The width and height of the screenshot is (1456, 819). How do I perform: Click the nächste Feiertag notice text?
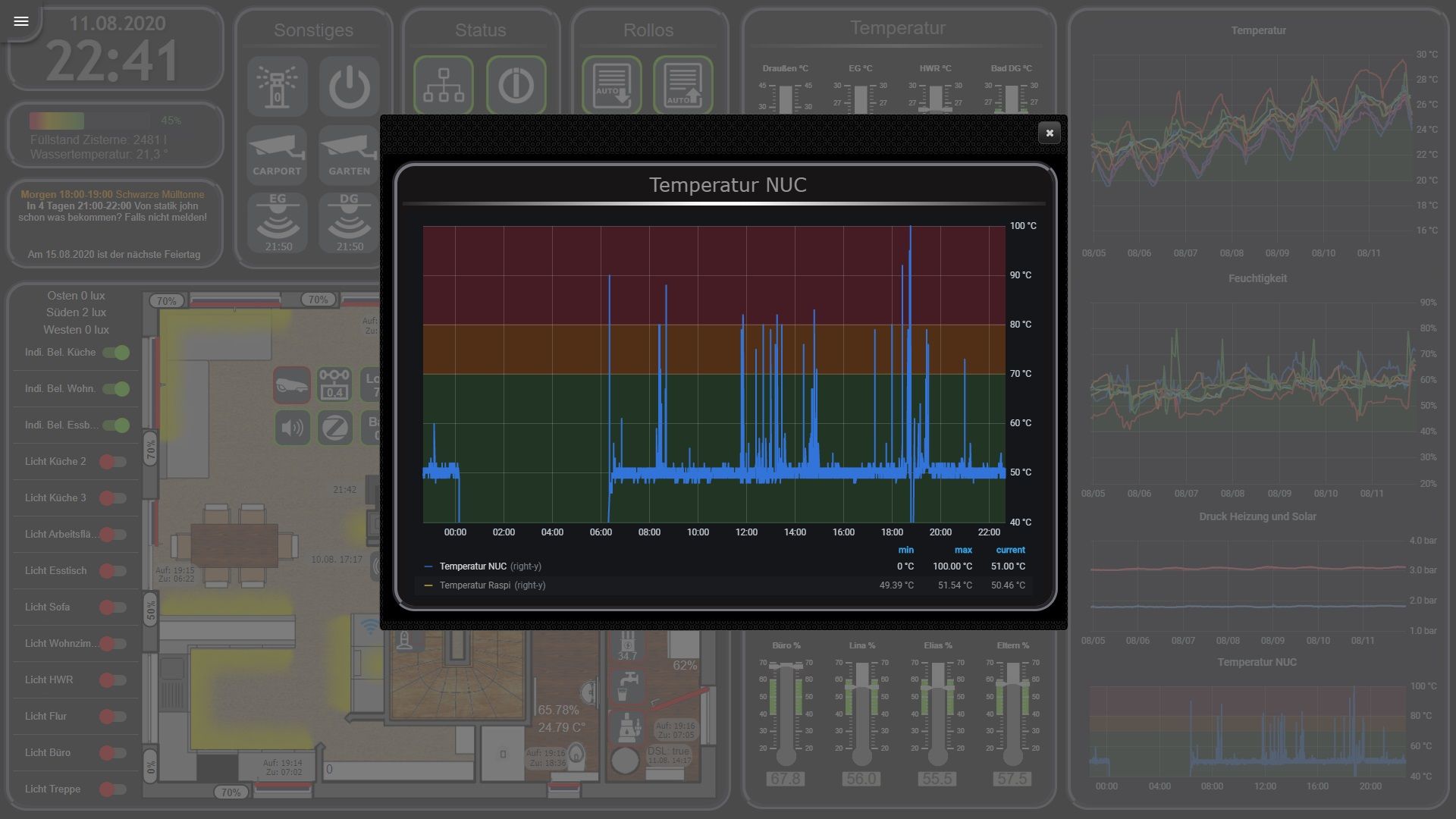[114, 254]
